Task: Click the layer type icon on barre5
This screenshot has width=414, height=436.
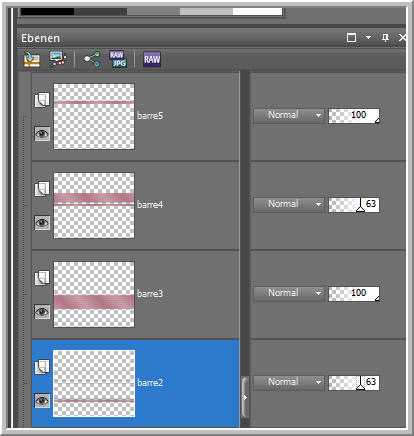Action: pos(42,100)
